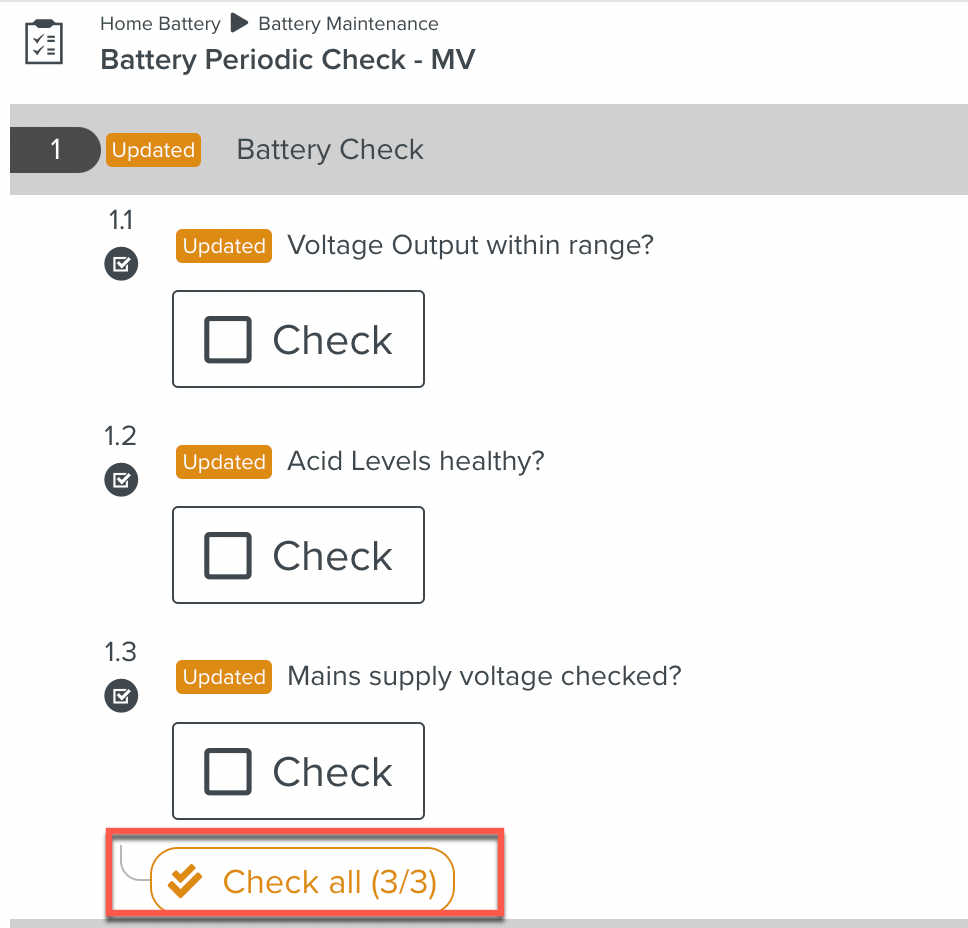
Task: Click the Updated badge on Acid Levels question
Action: pyautogui.click(x=224, y=462)
